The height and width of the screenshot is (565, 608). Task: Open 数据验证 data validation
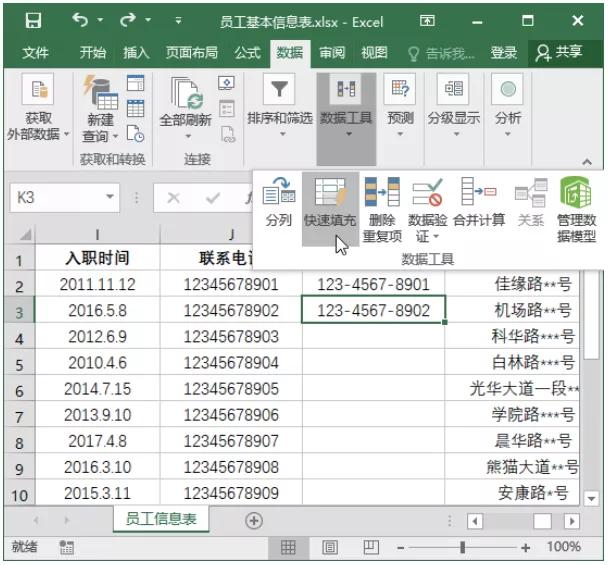427,209
